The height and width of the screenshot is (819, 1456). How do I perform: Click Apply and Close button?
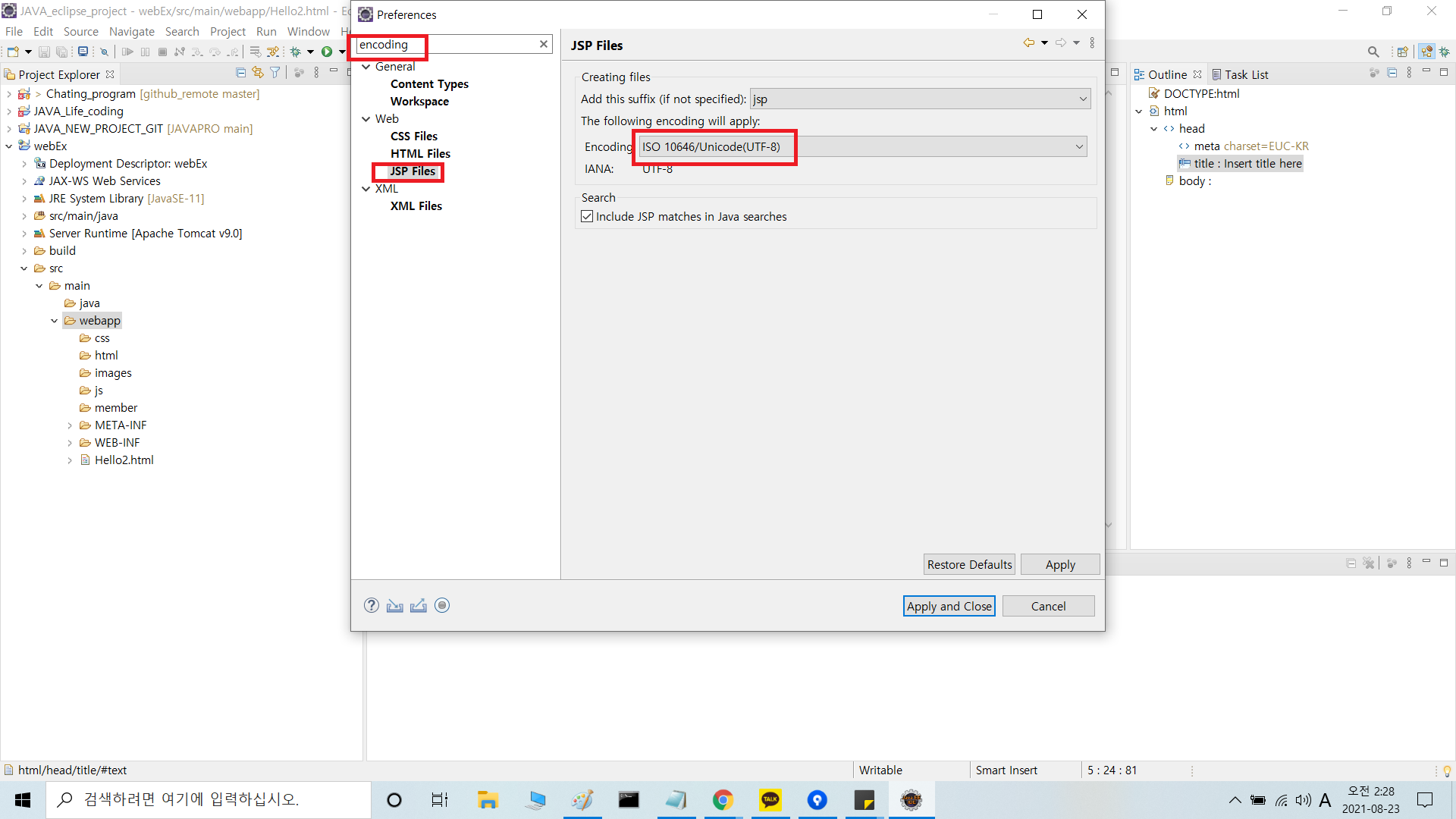949,606
